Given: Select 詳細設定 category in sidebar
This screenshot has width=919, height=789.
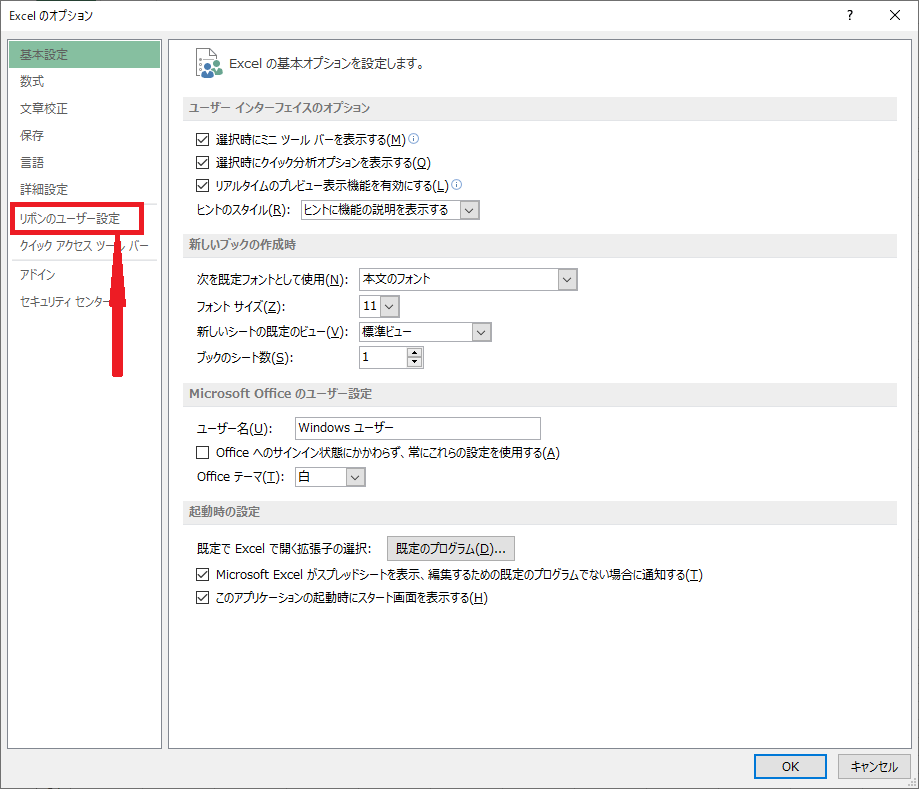Looking at the screenshot, I should click(84, 189).
